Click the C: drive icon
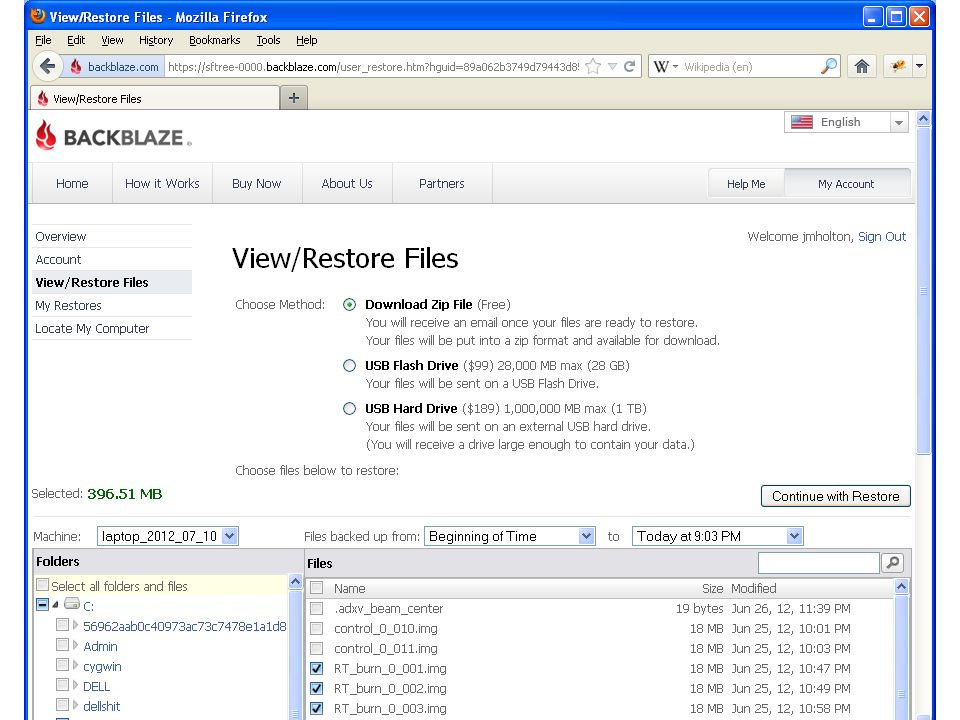 [72, 604]
